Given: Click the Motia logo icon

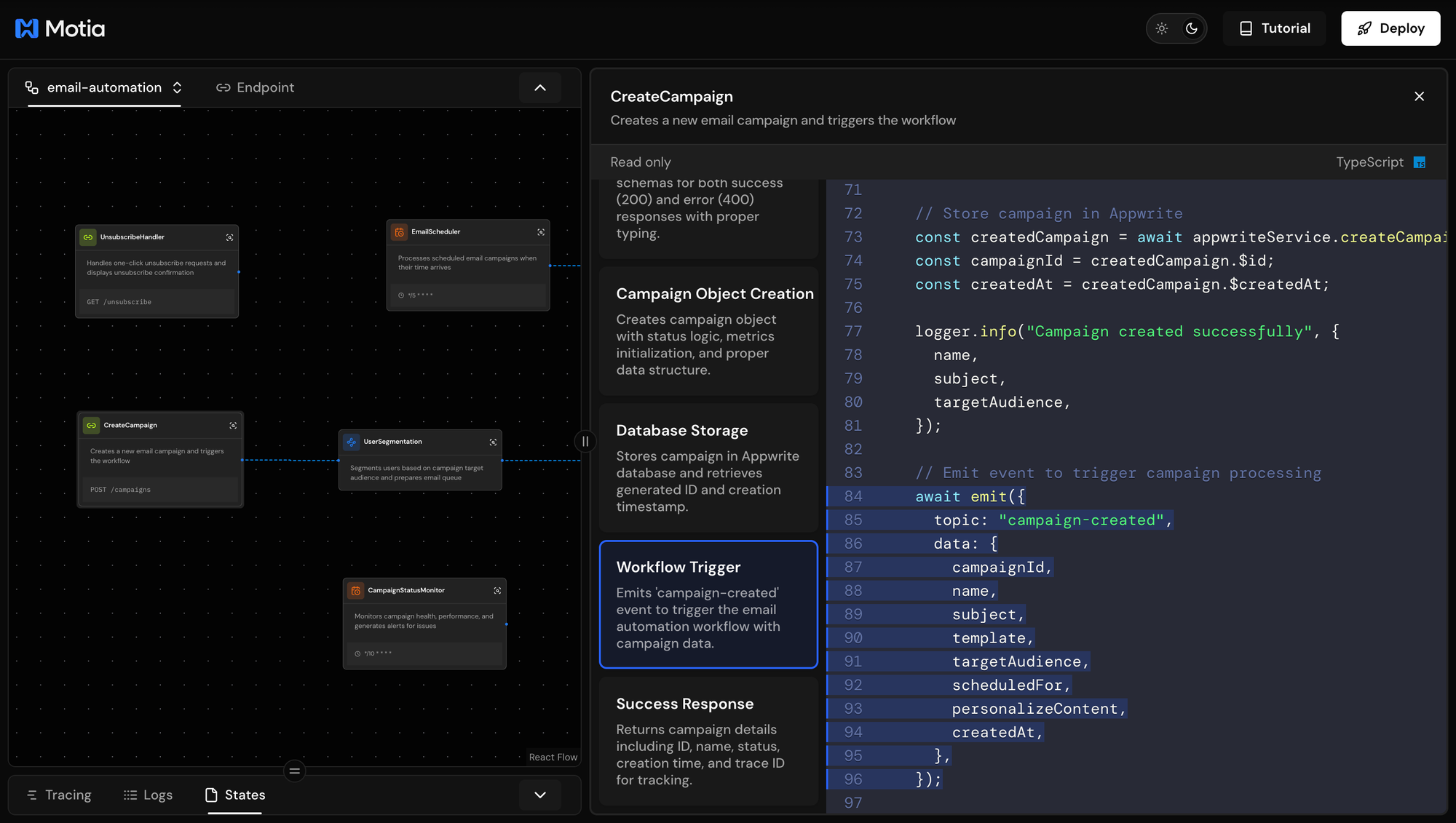Looking at the screenshot, I should pos(27,28).
